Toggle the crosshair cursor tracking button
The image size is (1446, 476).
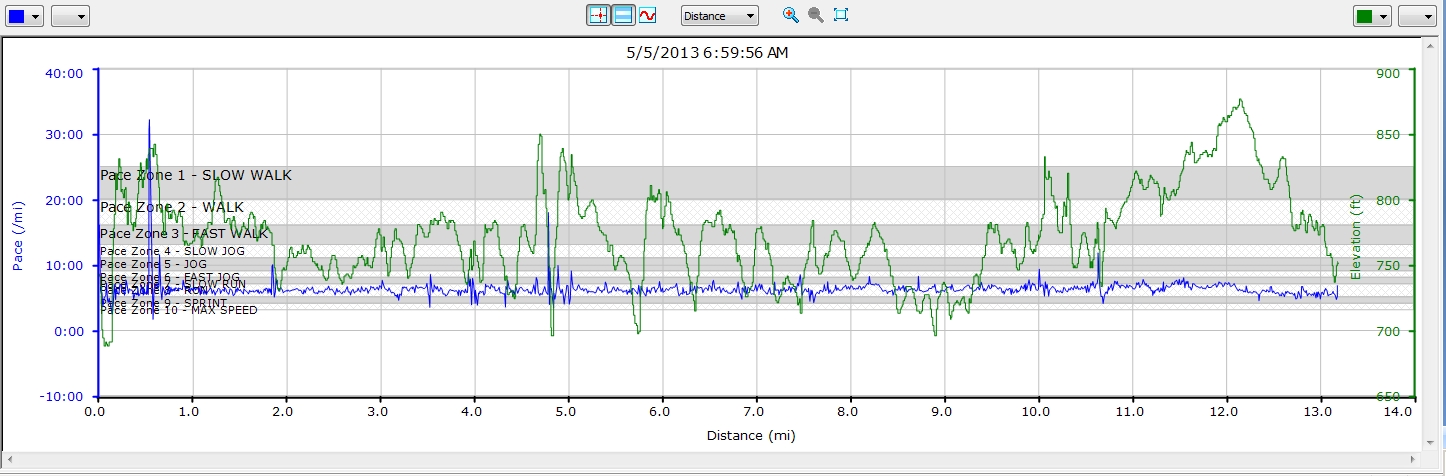coord(598,15)
